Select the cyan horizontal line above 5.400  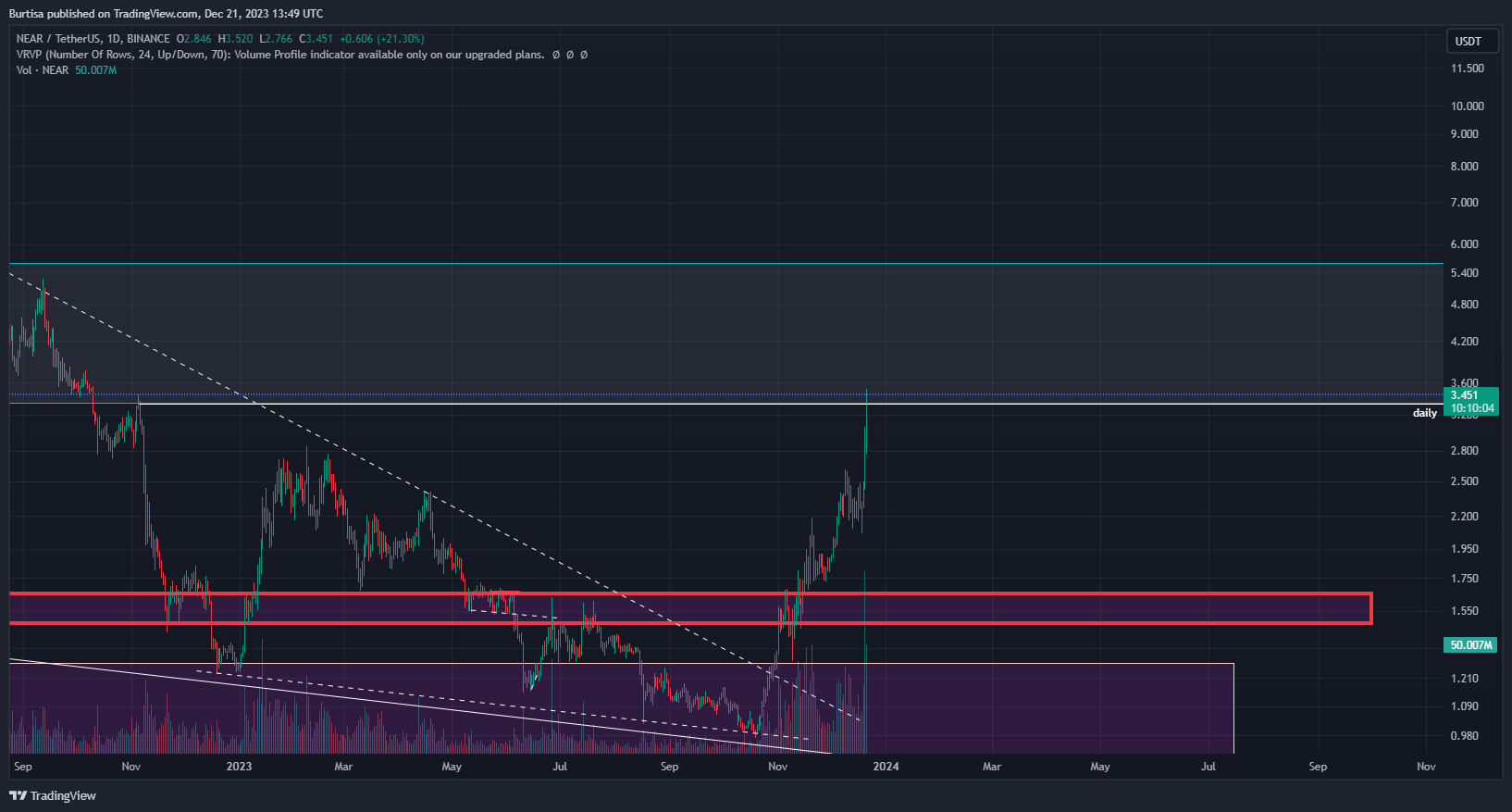click(x=725, y=264)
